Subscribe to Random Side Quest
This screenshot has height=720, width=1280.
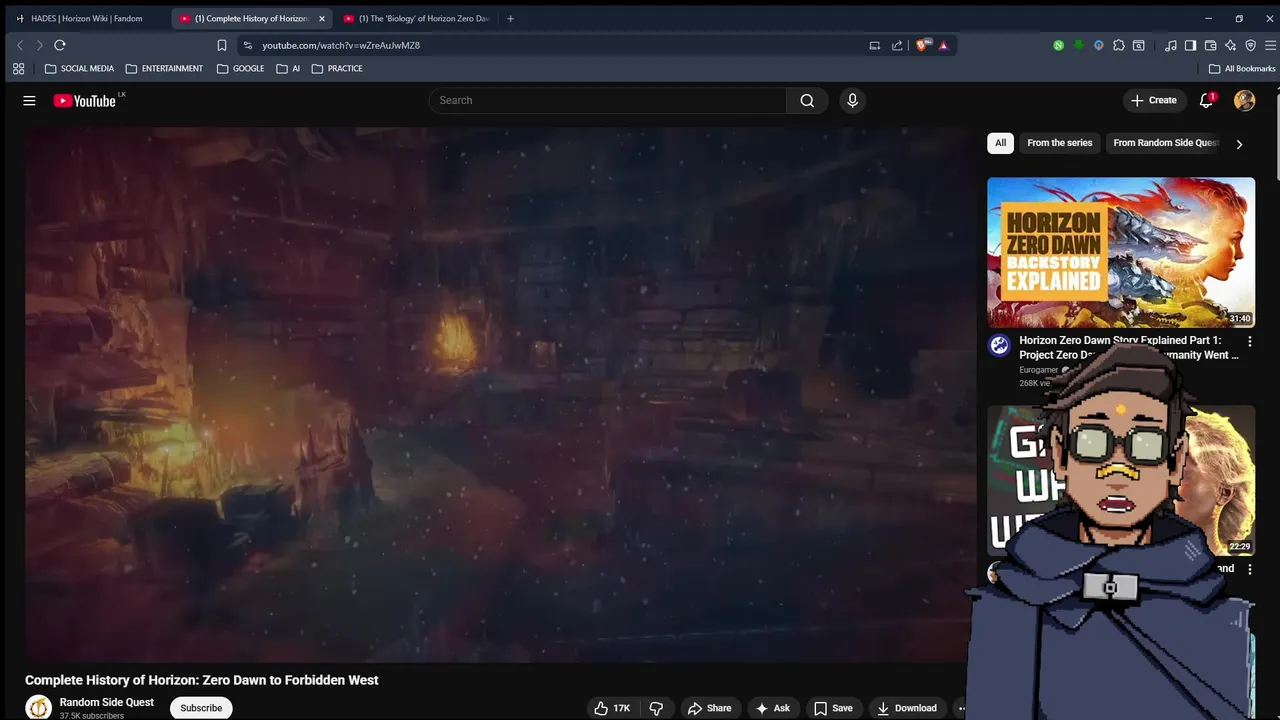coord(201,708)
